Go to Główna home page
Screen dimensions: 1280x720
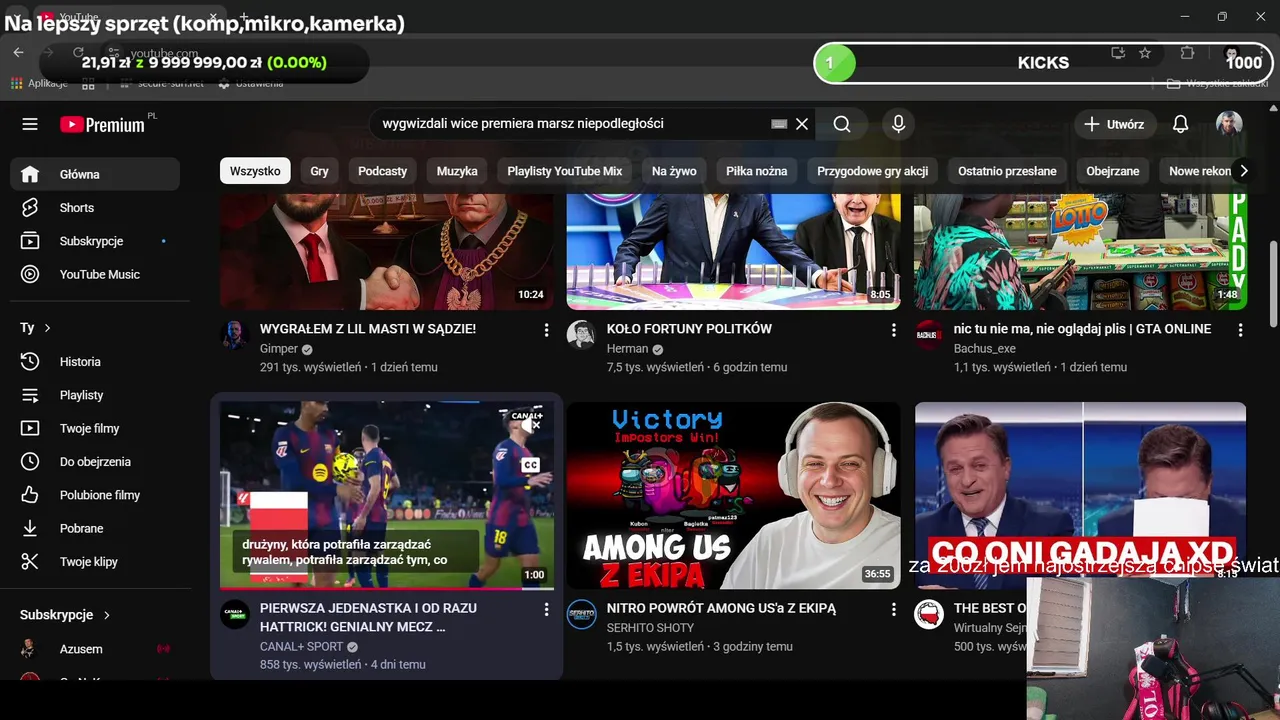click(x=95, y=174)
